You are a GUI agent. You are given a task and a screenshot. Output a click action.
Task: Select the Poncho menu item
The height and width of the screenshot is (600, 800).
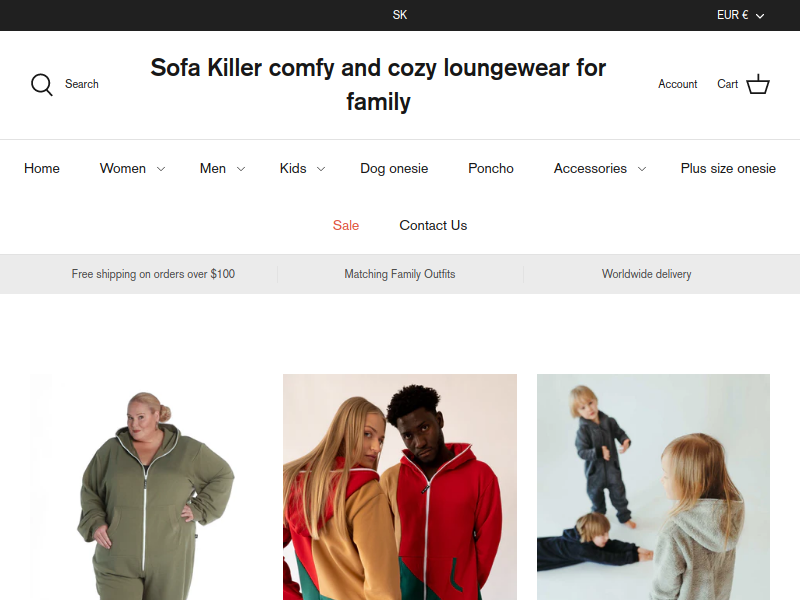[x=491, y=168]
